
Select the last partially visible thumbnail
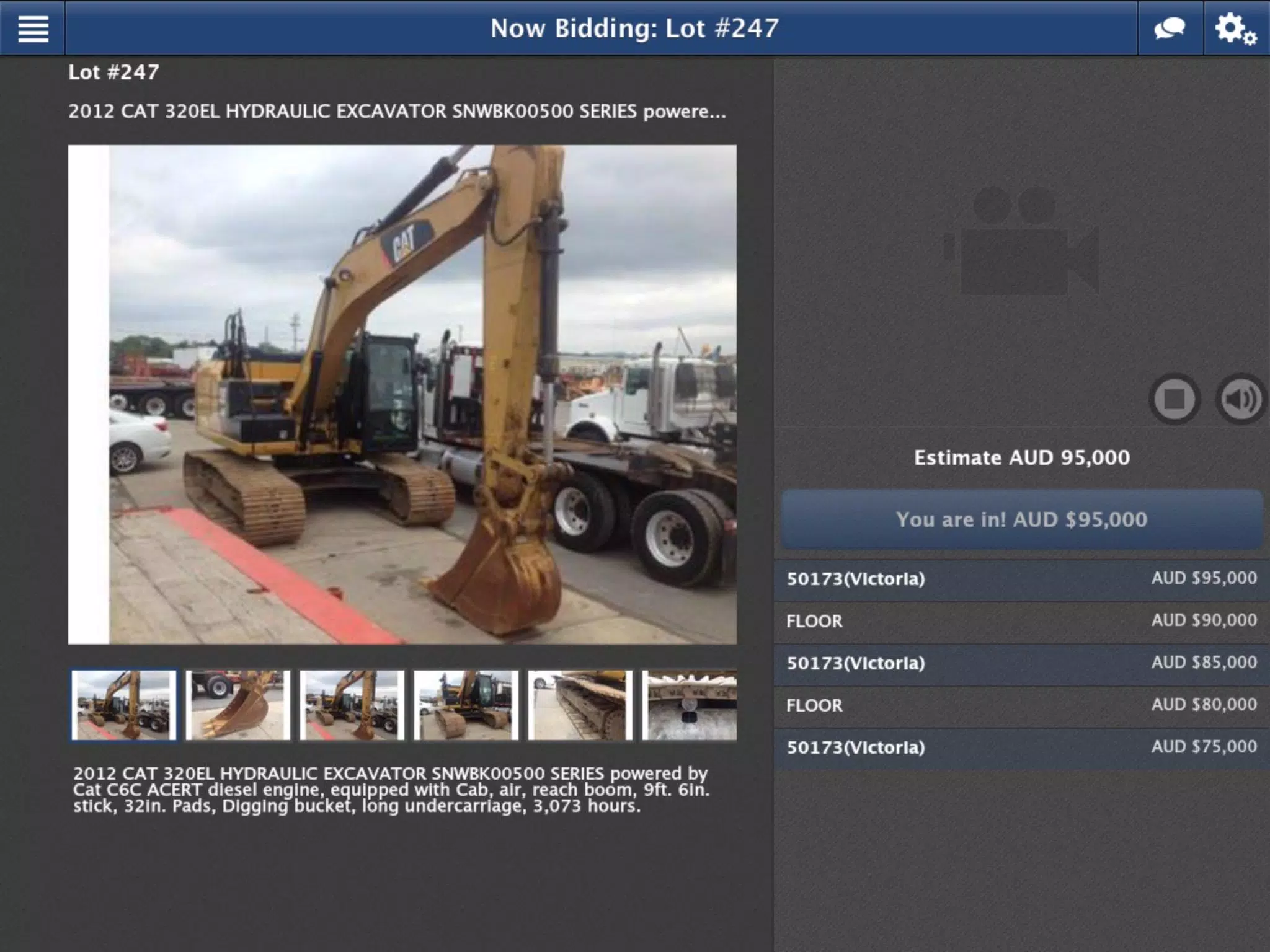click(690, 705)
